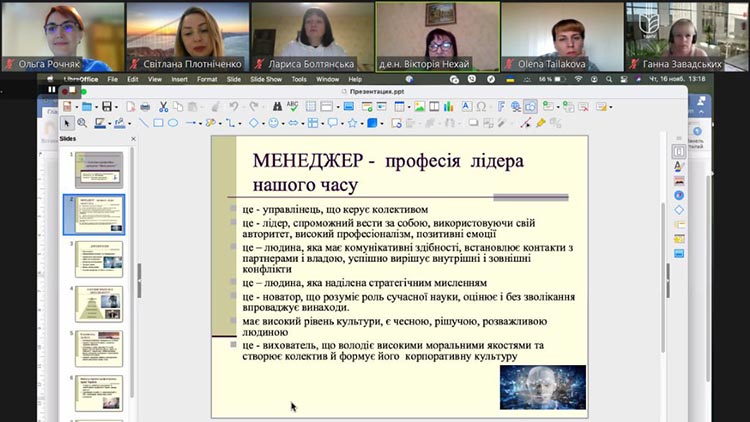Select the ellipse drawing tool

[173, 123]
